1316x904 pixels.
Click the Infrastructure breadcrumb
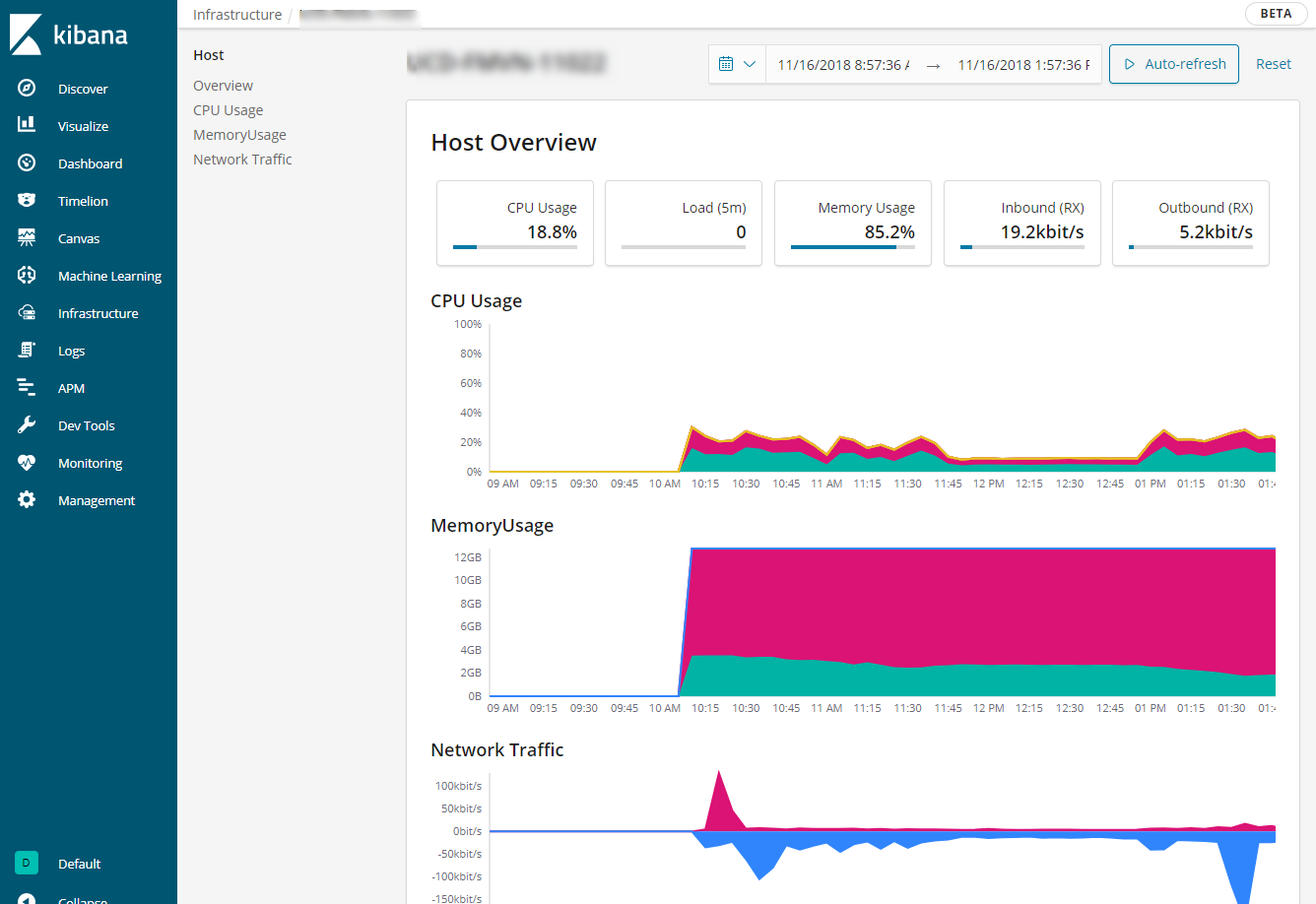tap(236, 14)
